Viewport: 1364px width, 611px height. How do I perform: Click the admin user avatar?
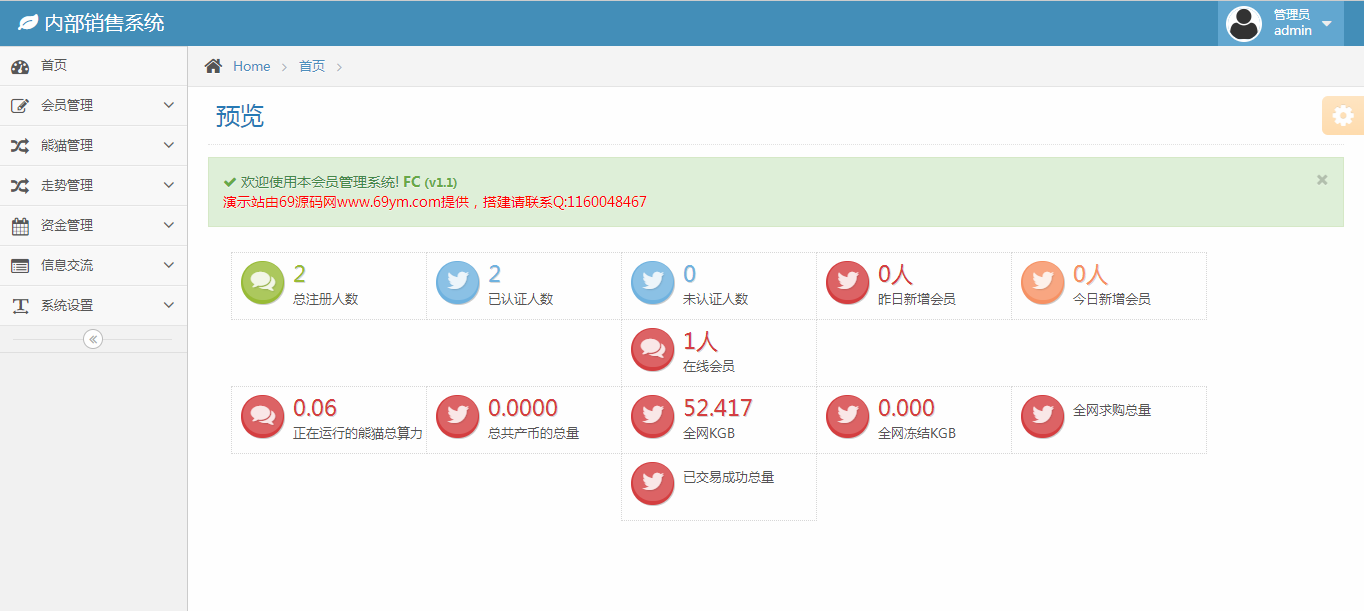(x=1244, y=23)
